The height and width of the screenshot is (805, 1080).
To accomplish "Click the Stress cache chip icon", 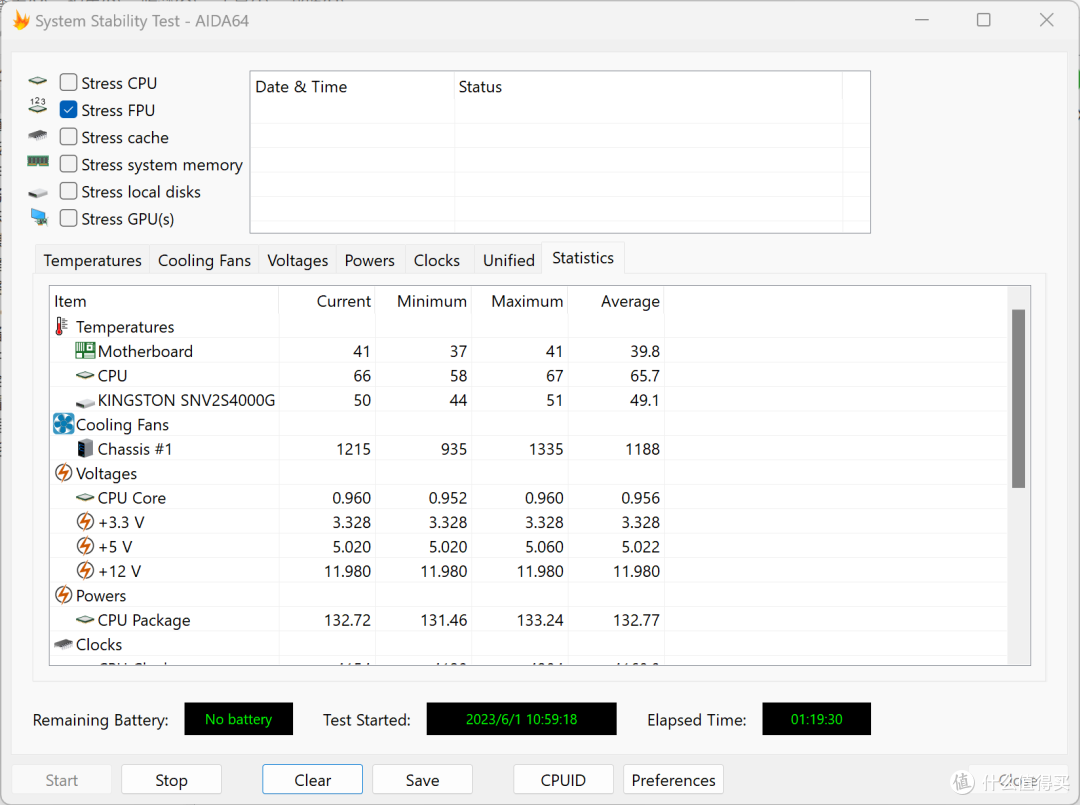I will click(38, 135).
